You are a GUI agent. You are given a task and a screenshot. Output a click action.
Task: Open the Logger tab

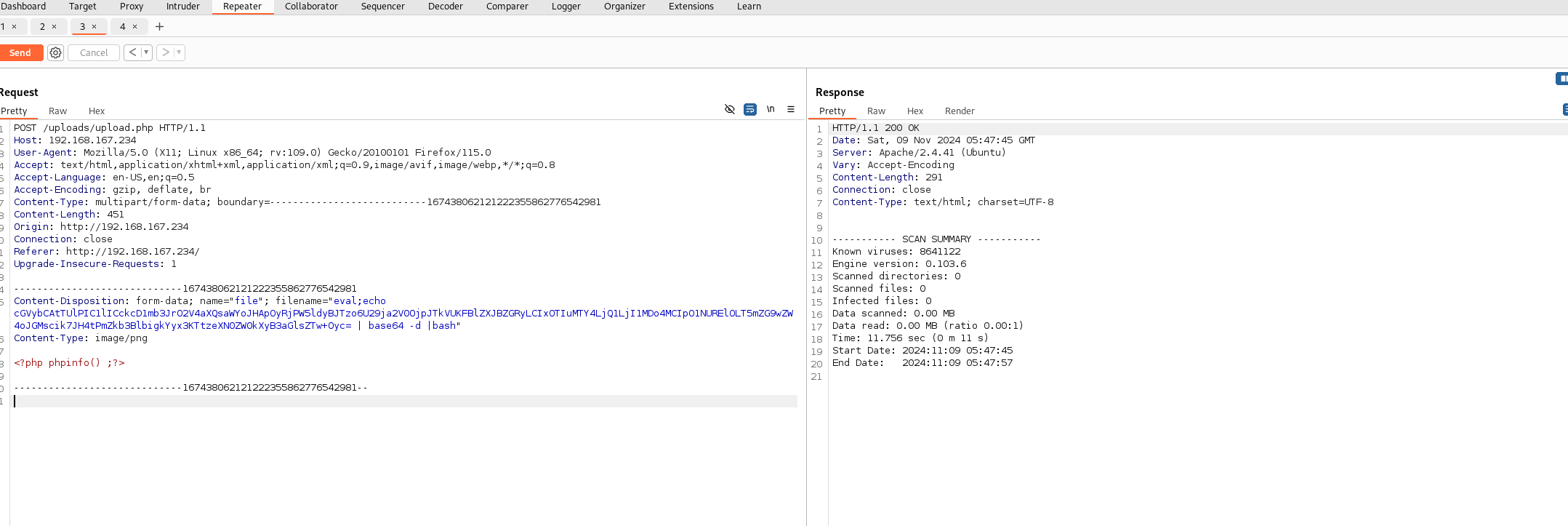point(566,6)
